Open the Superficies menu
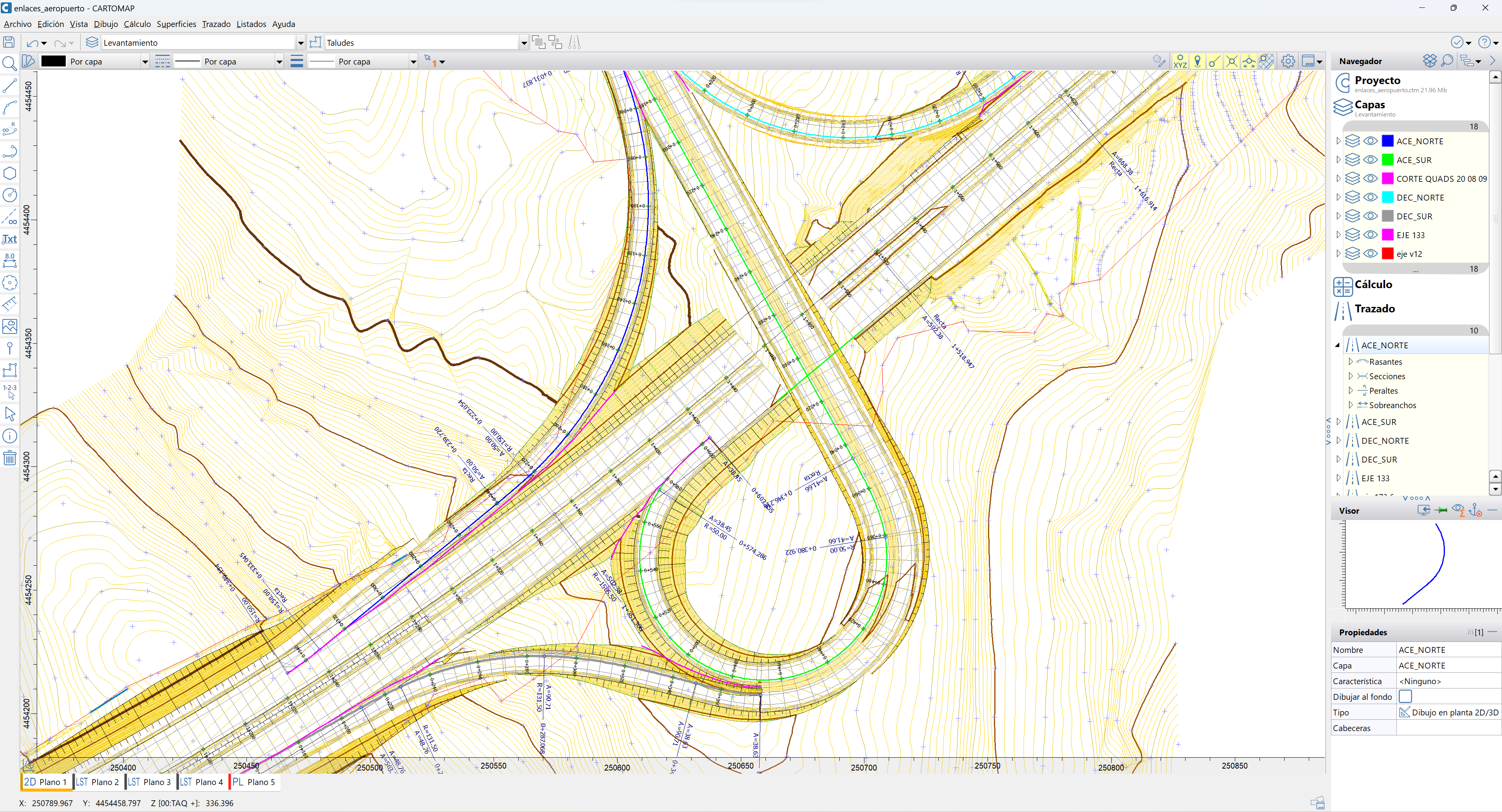This screenshot has height=812, width=1502. pos(176,24)
